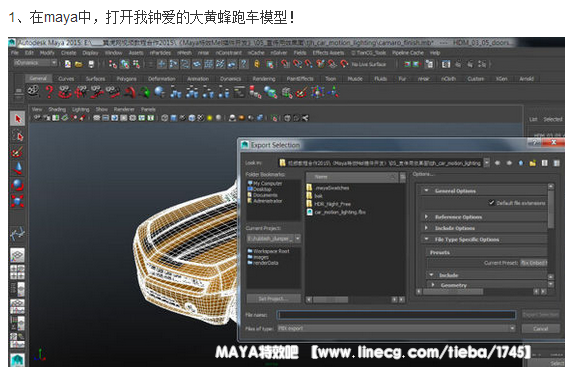
Task: Collapse the General Options section
Action: 427,191
